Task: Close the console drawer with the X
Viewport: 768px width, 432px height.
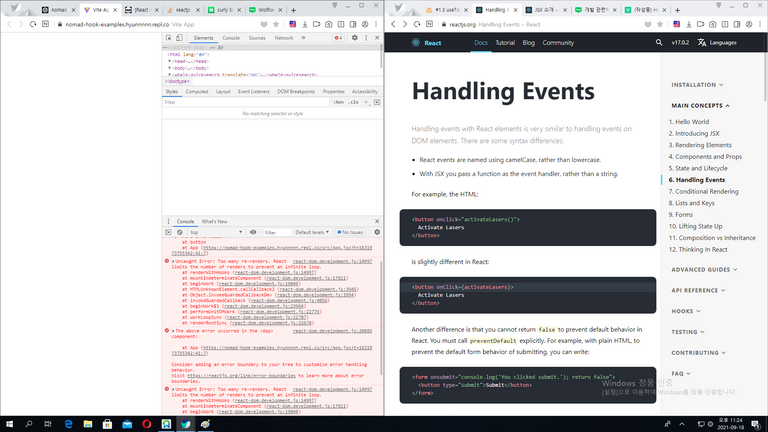Action: pyautogui.click(x=377, y=221)
